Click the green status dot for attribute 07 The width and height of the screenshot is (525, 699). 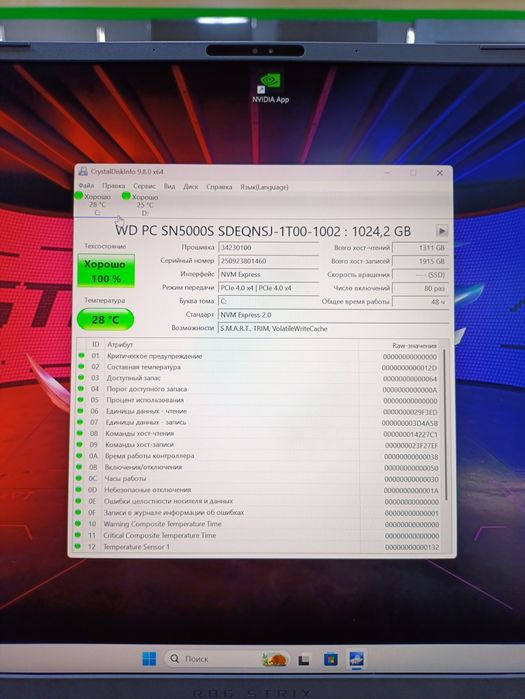80,422
